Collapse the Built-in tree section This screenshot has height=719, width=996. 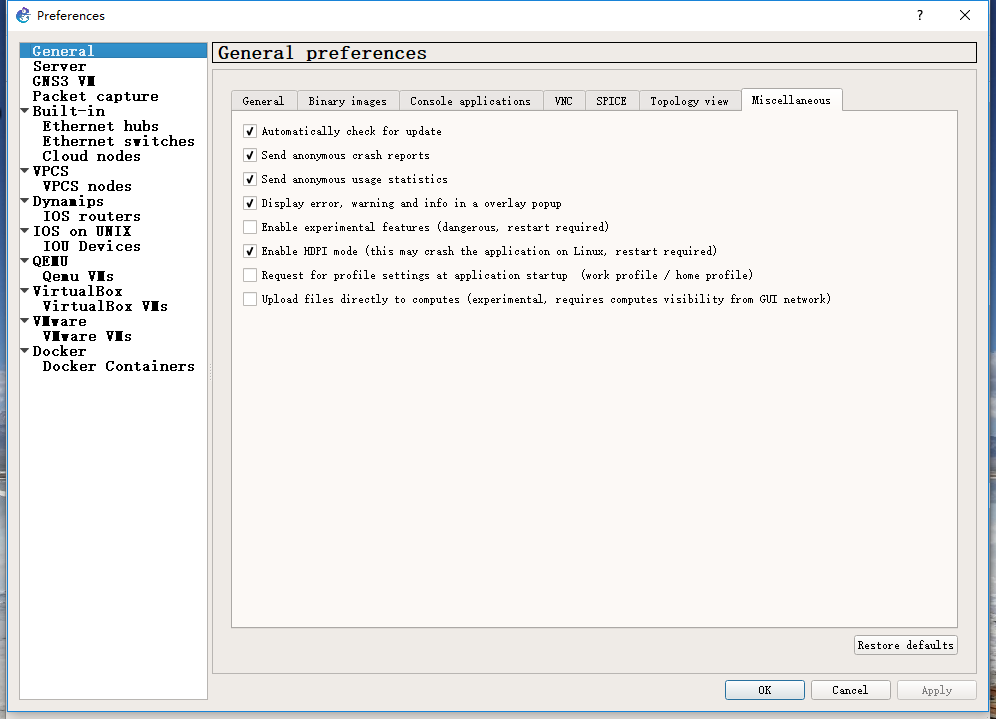tap(25, 111)
